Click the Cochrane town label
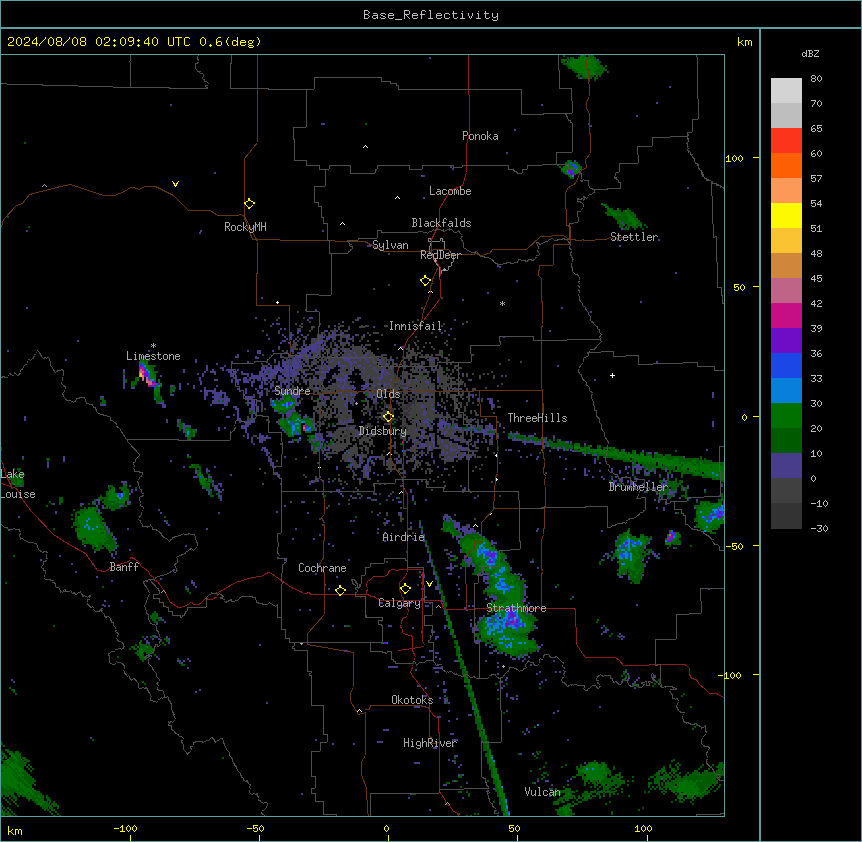 click(322, 568)
